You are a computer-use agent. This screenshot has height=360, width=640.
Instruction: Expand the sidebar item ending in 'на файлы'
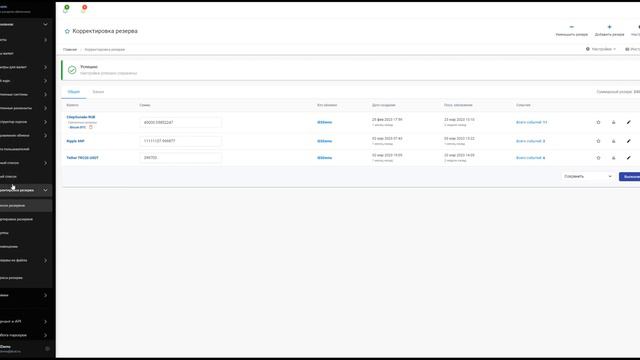point(45,260)
